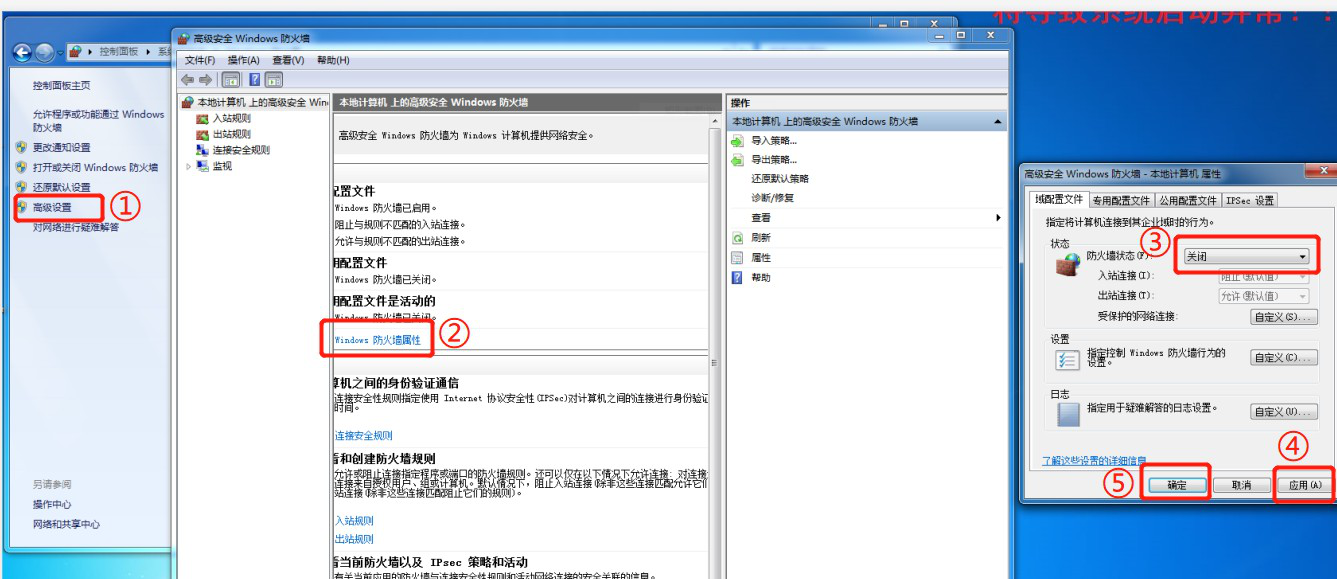Expand the 监视 tree node

[x=189, y=166]
